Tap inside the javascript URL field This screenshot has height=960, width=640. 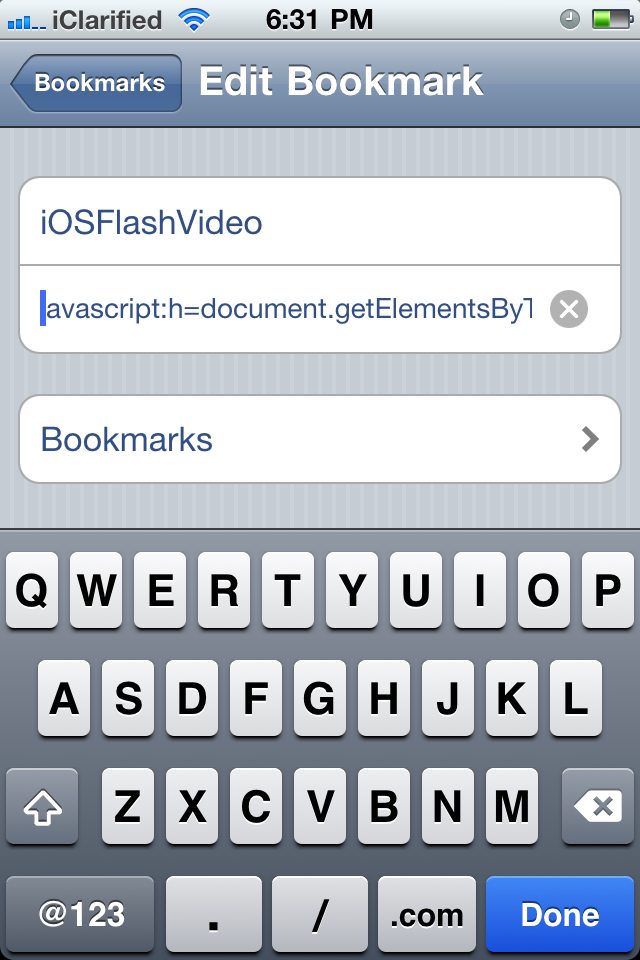(x=288, y=309)
